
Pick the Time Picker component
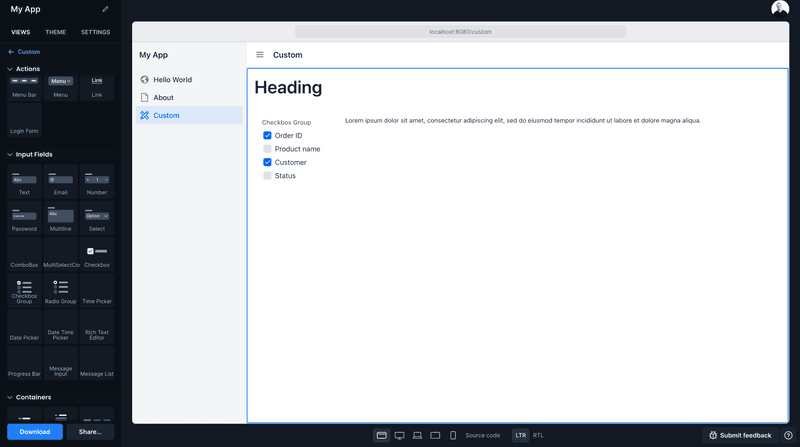[x=97, y=290]
